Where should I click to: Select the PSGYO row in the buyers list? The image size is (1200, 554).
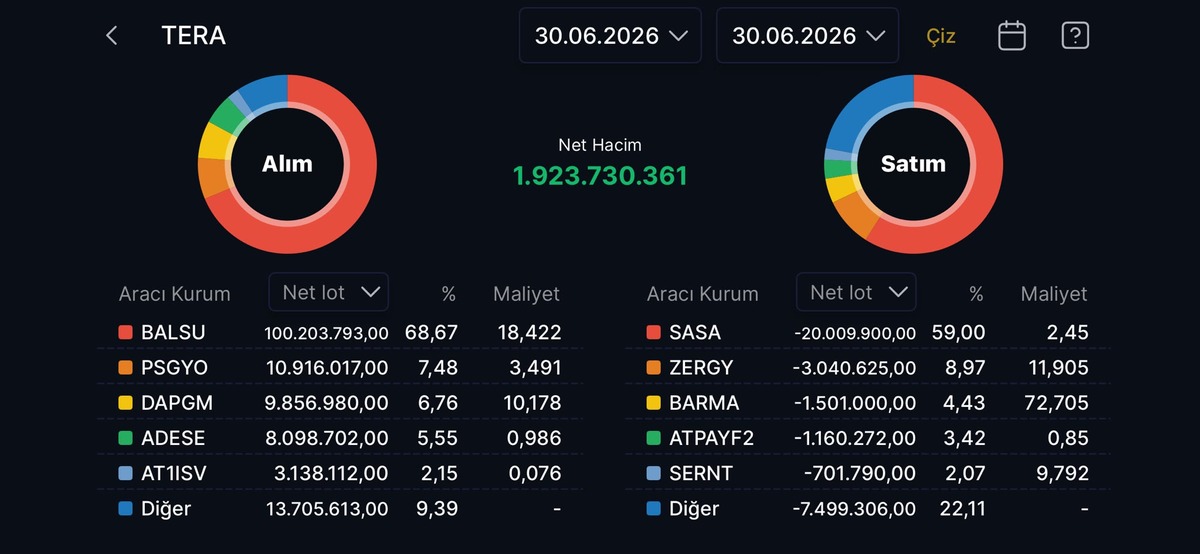[340, 368]
